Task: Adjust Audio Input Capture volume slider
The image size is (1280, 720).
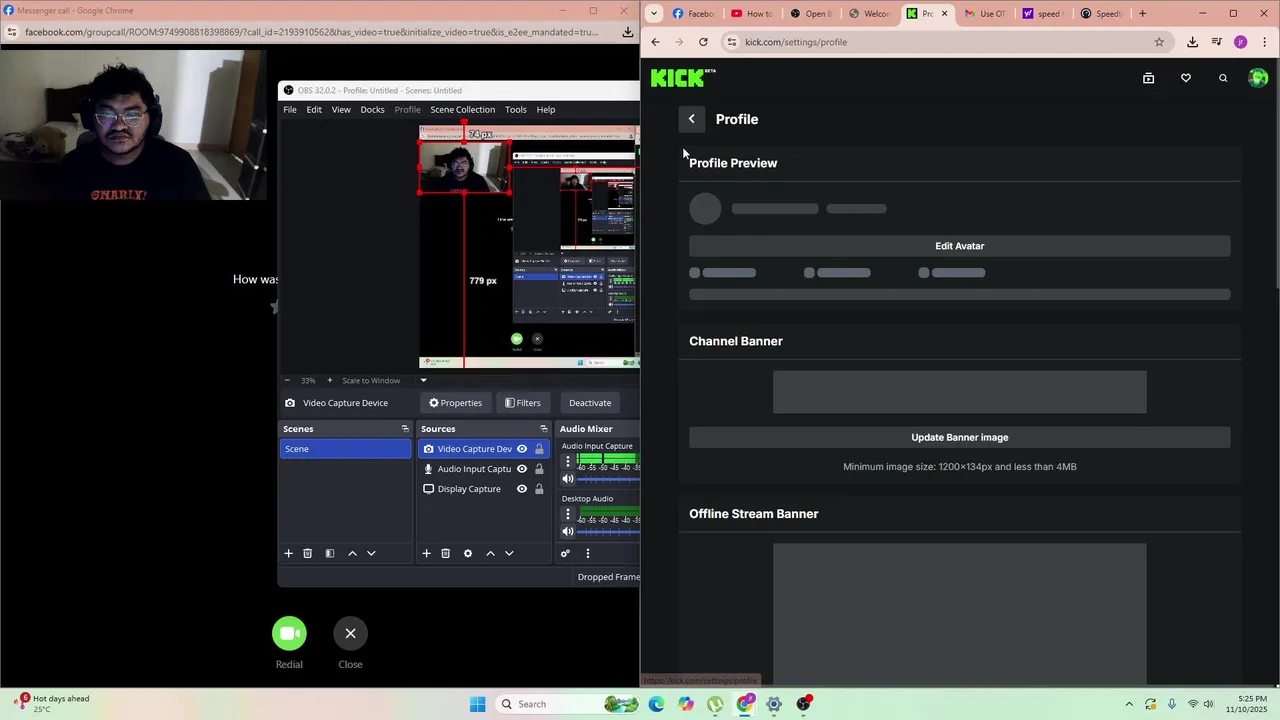Action: 608,479
